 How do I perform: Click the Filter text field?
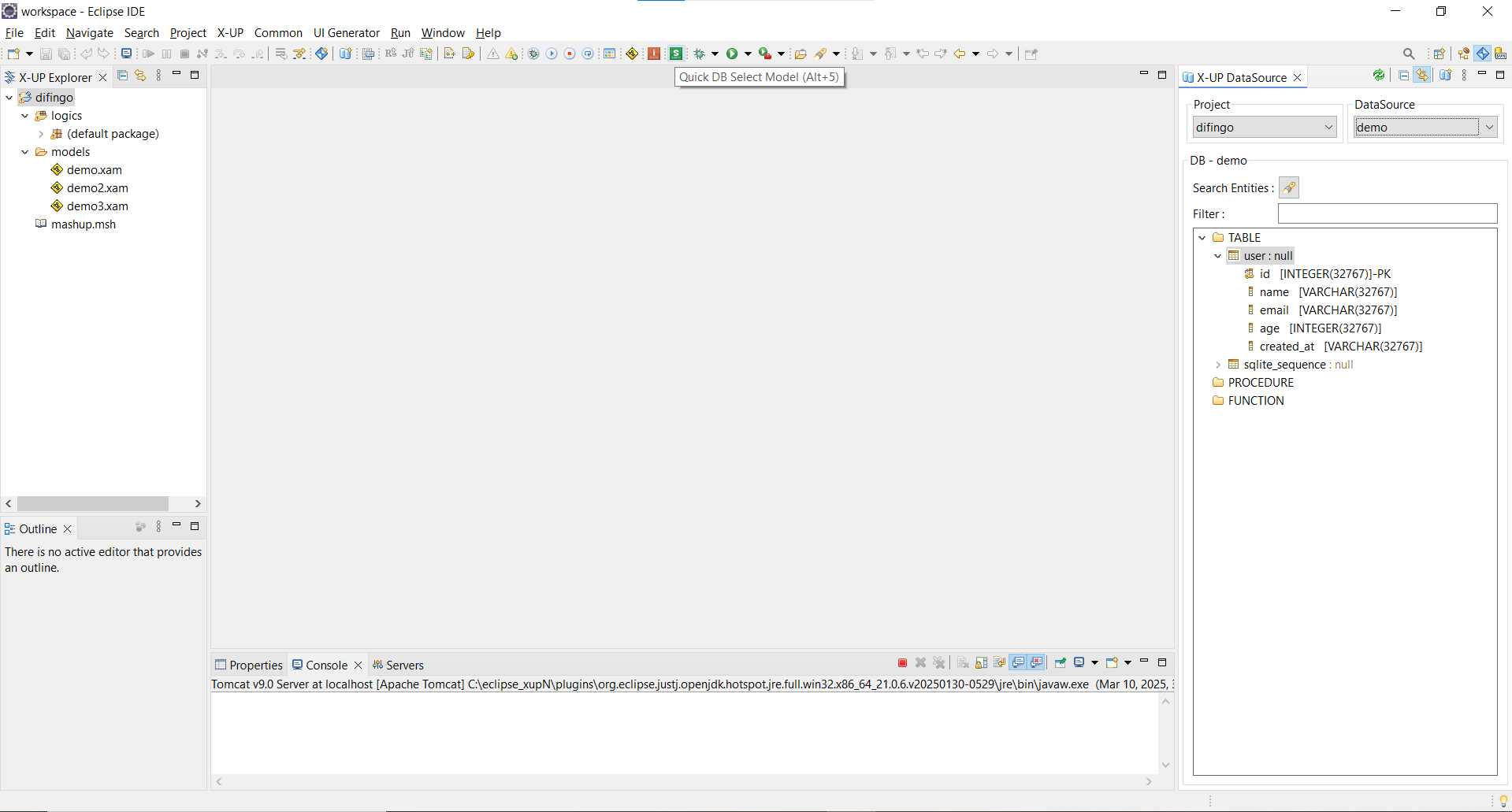tap(1387, 213)
